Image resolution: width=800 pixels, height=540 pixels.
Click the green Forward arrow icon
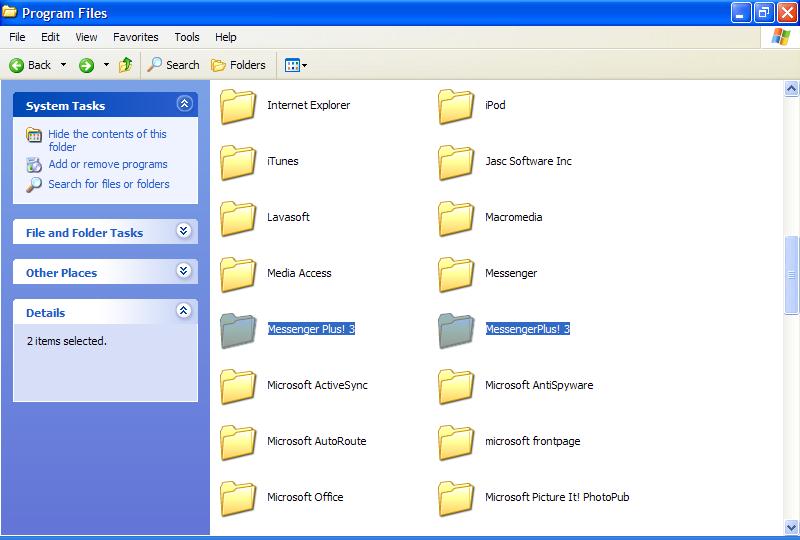(86, 65)
